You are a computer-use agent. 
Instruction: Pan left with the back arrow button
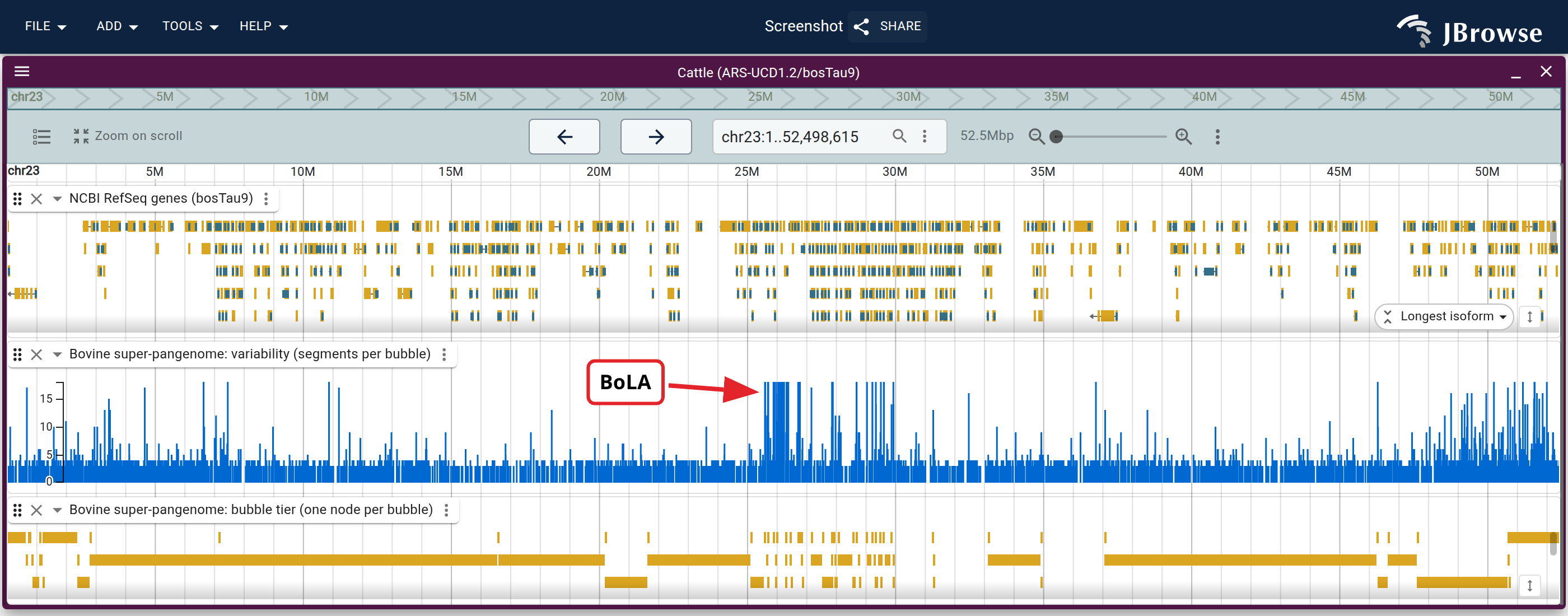tap(564, 136)
